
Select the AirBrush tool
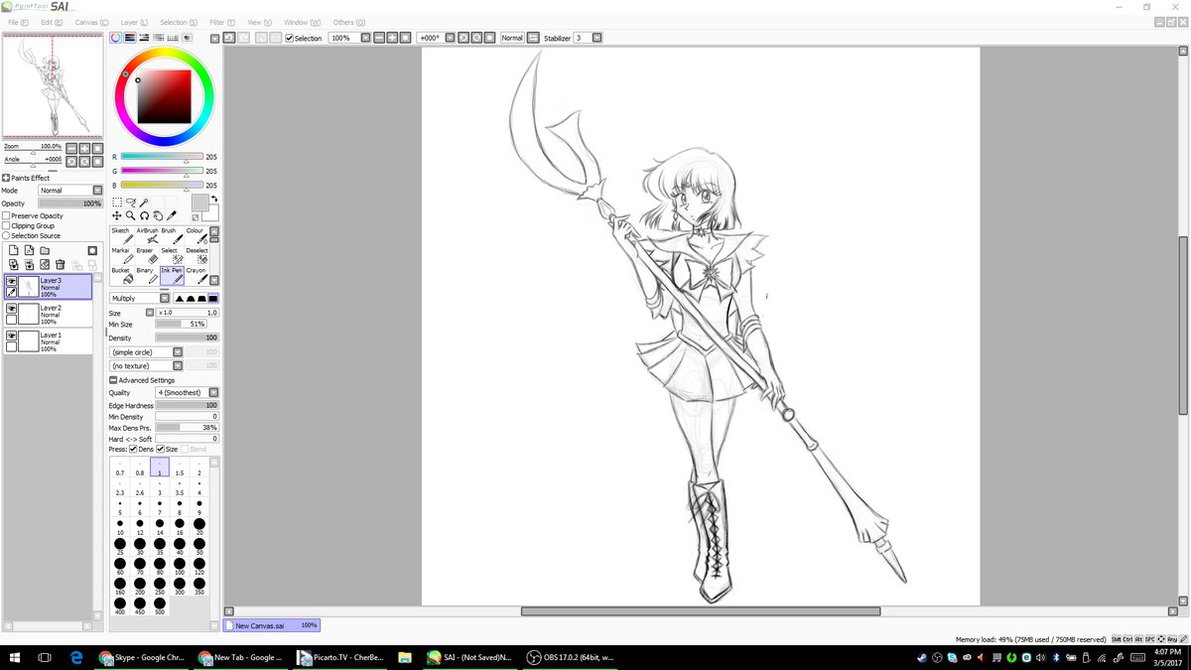tap(147, 235)
